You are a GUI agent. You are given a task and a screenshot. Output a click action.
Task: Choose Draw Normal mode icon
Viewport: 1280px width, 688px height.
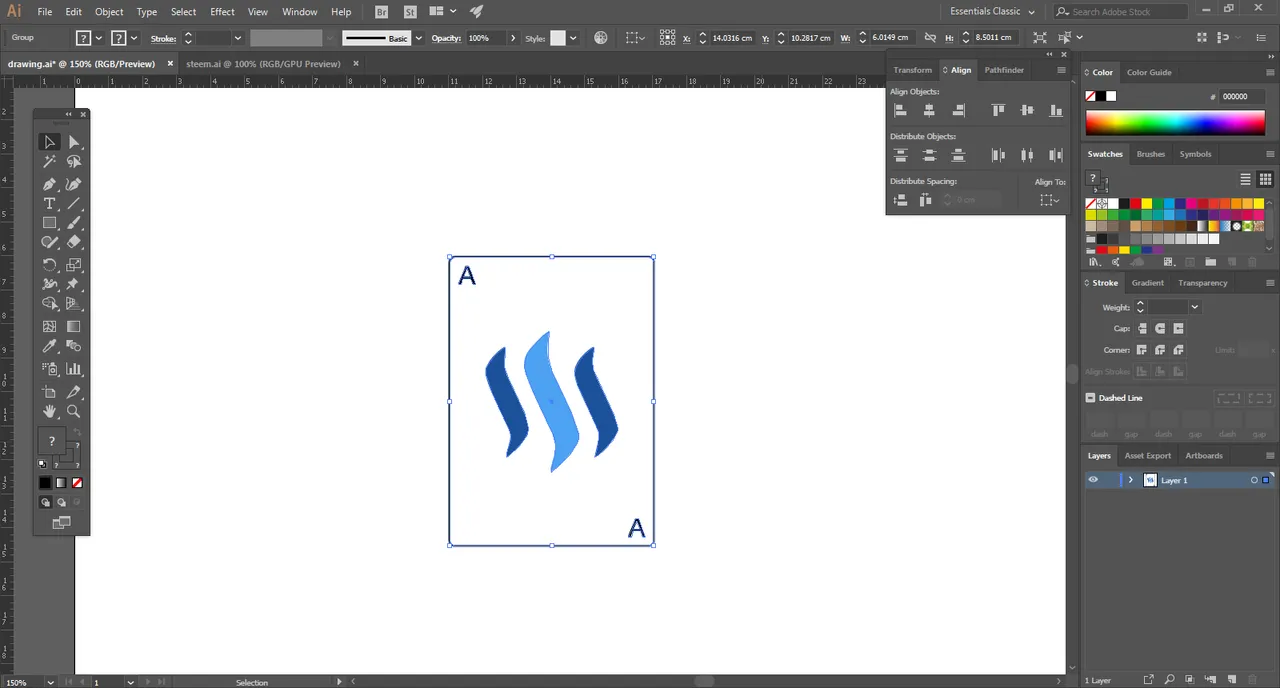click(x=45, y=503)
